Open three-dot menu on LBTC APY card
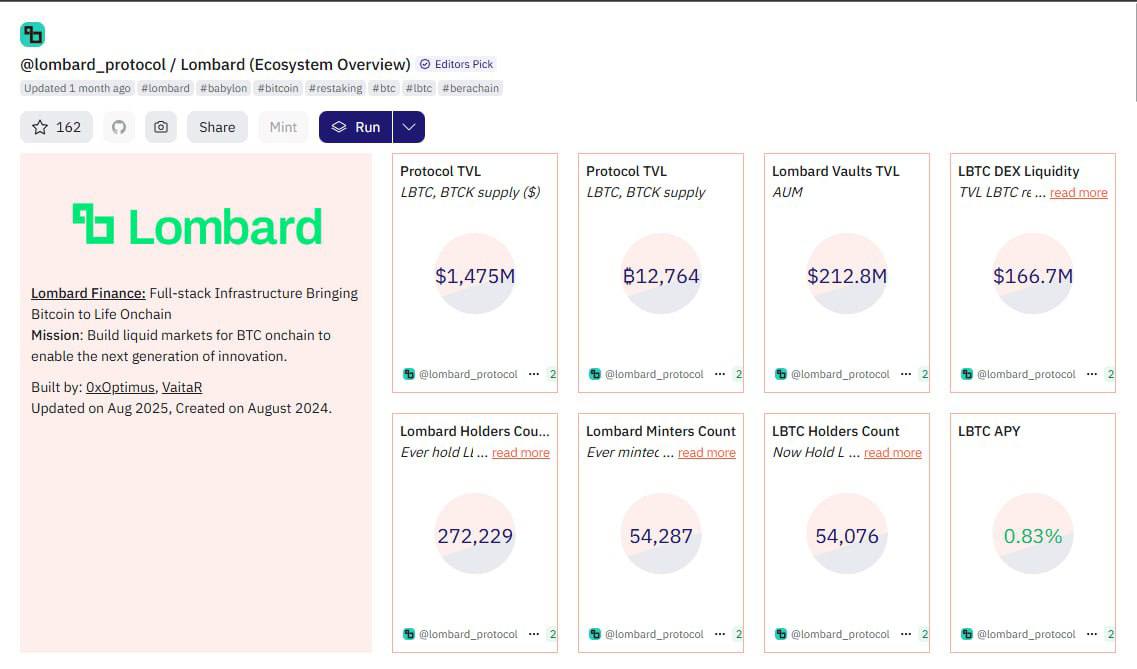1137x669 pixels. coord(1092,634)
